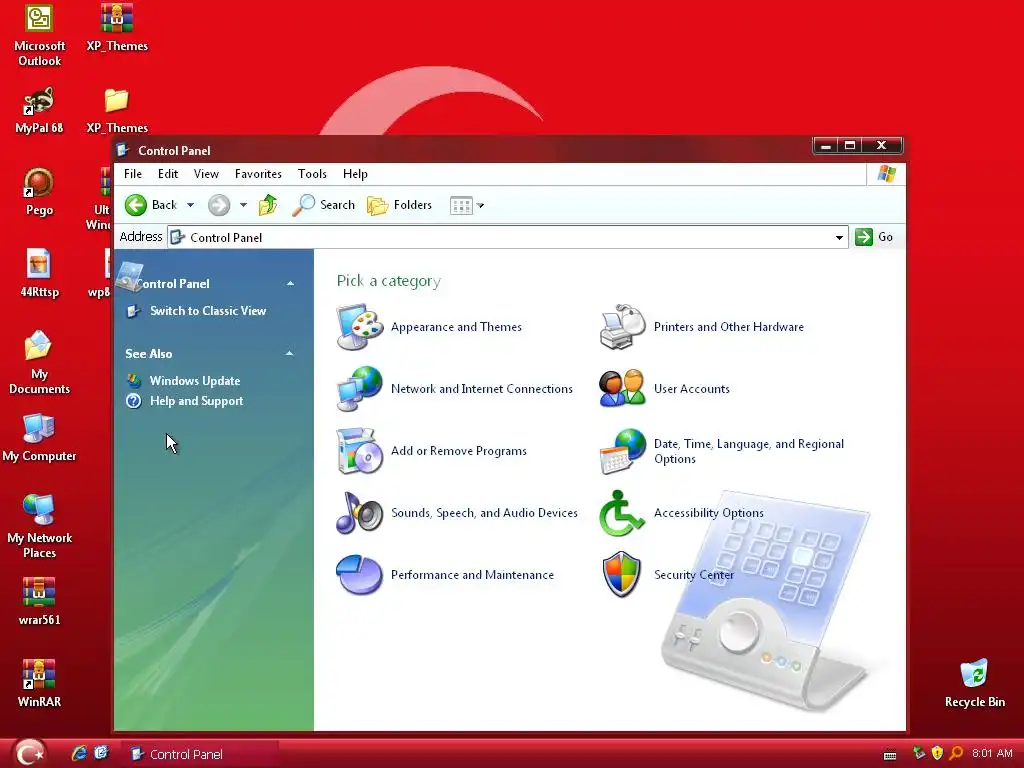
Task: Click Switch to Classic View link
Action: pos(208,311)
